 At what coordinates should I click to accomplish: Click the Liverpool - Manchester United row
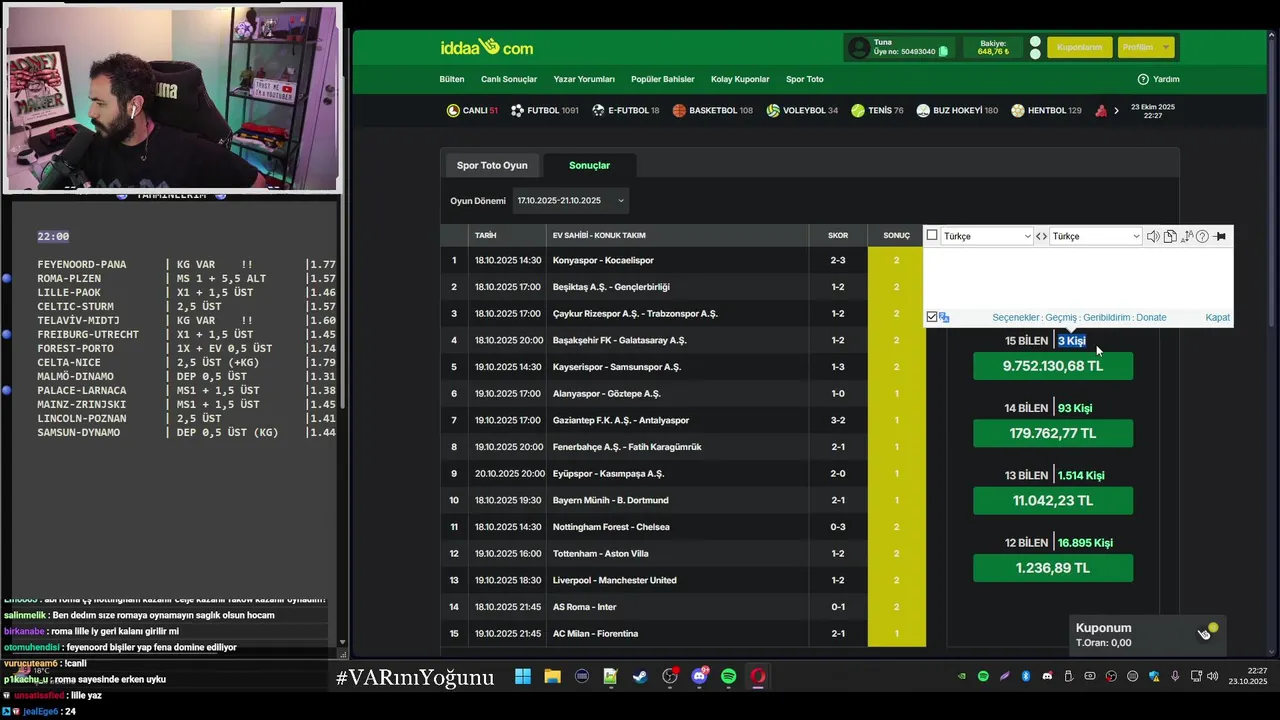point(683,580)
